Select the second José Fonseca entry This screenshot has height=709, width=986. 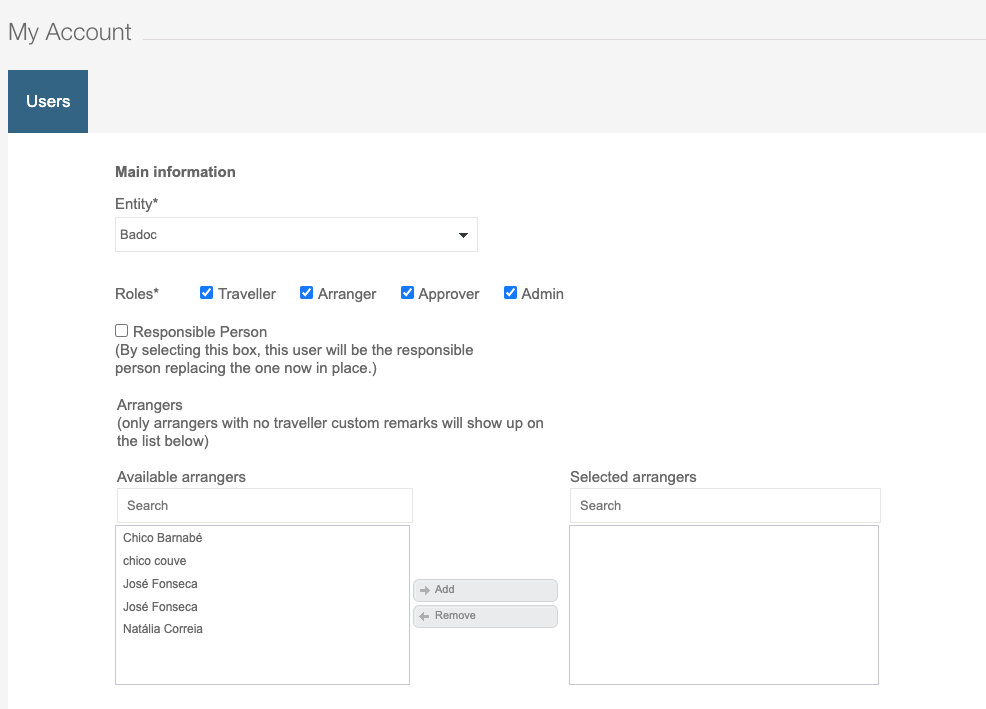(160, 607)
